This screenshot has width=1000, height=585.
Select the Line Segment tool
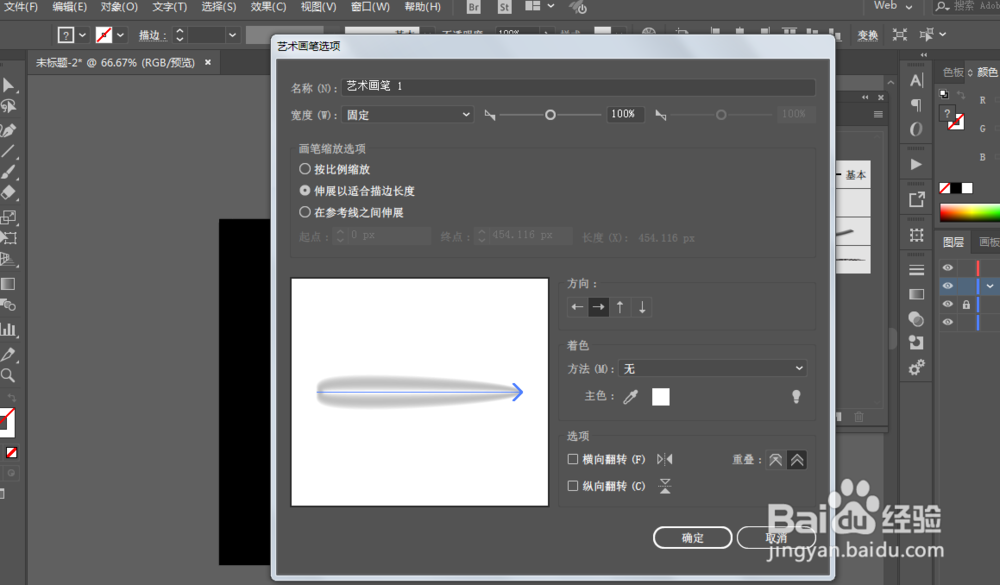tap(8, 151)
